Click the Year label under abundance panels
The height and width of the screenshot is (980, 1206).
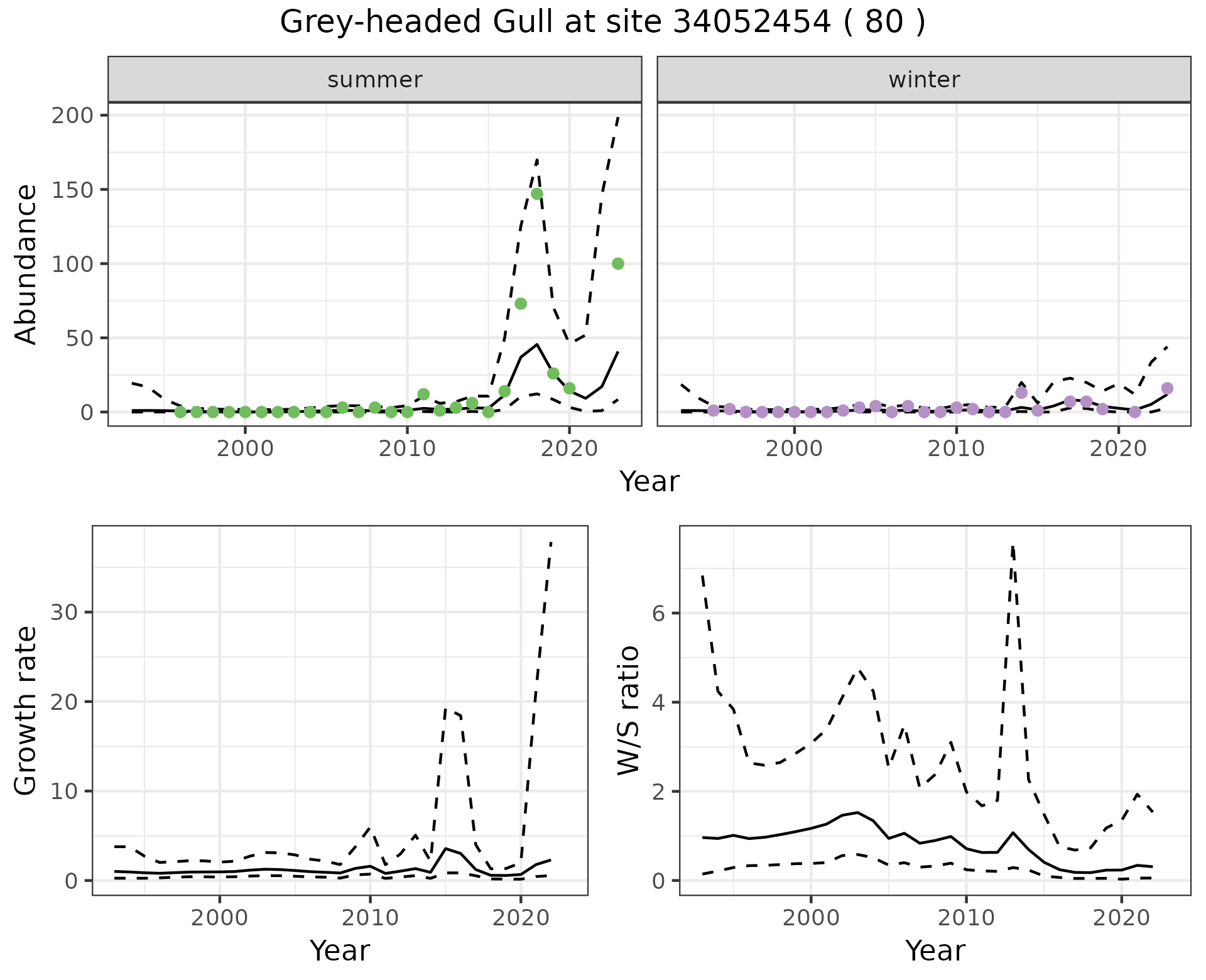pos(649,482)
